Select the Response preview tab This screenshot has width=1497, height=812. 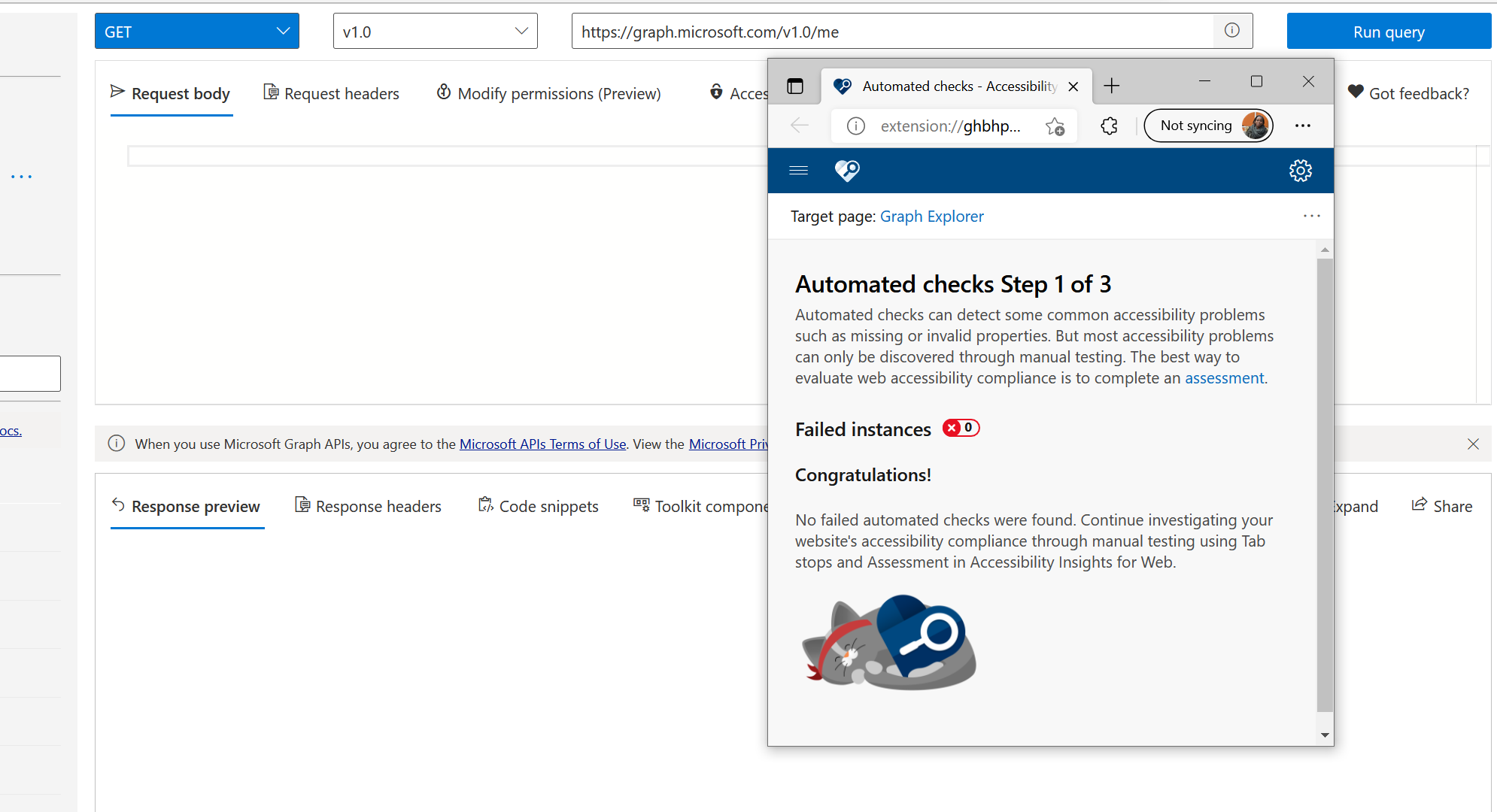coord(187,506)
